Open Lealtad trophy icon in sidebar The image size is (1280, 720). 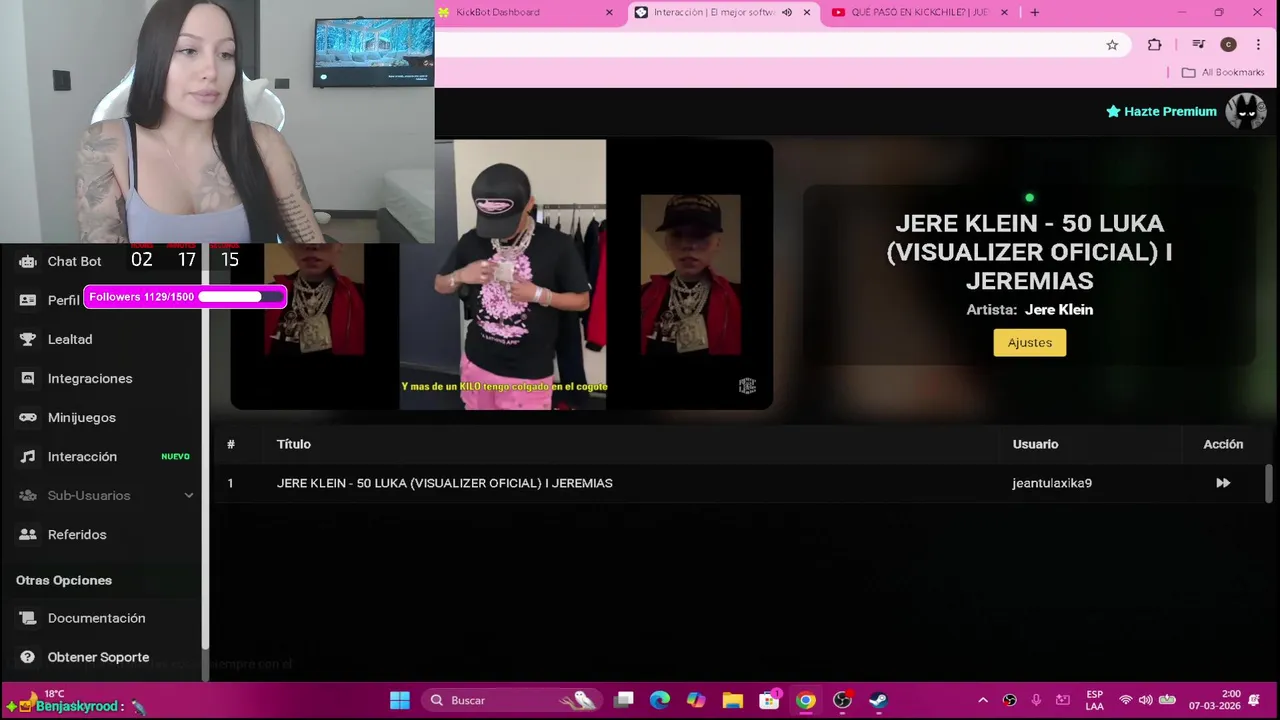tap(28, 339)
